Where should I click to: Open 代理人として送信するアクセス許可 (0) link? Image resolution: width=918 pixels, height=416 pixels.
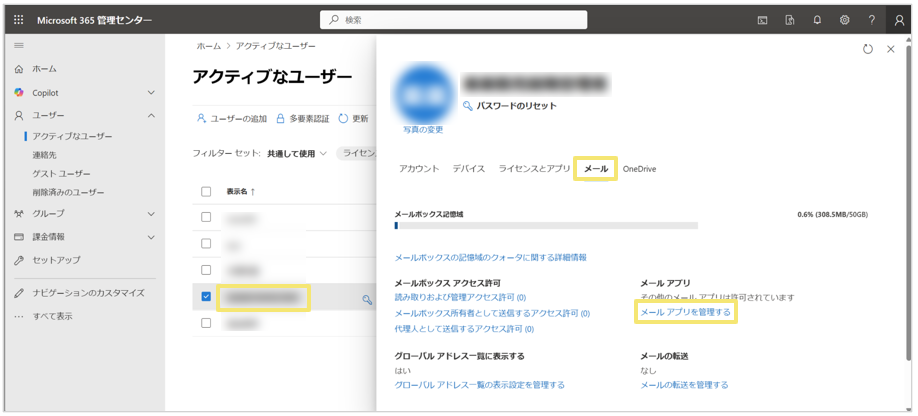464,329
